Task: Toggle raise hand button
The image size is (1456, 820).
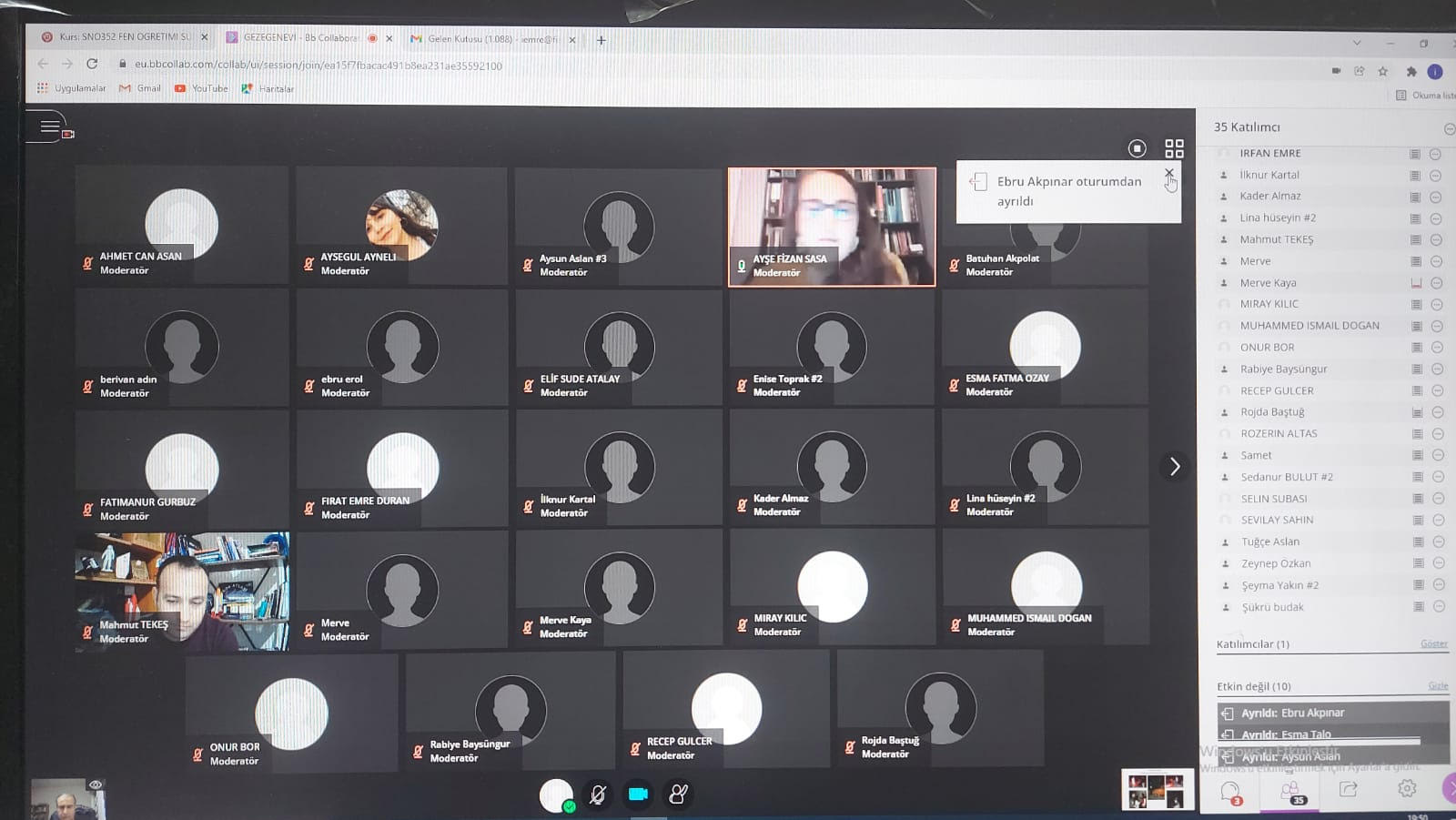Action: [679, 795]
